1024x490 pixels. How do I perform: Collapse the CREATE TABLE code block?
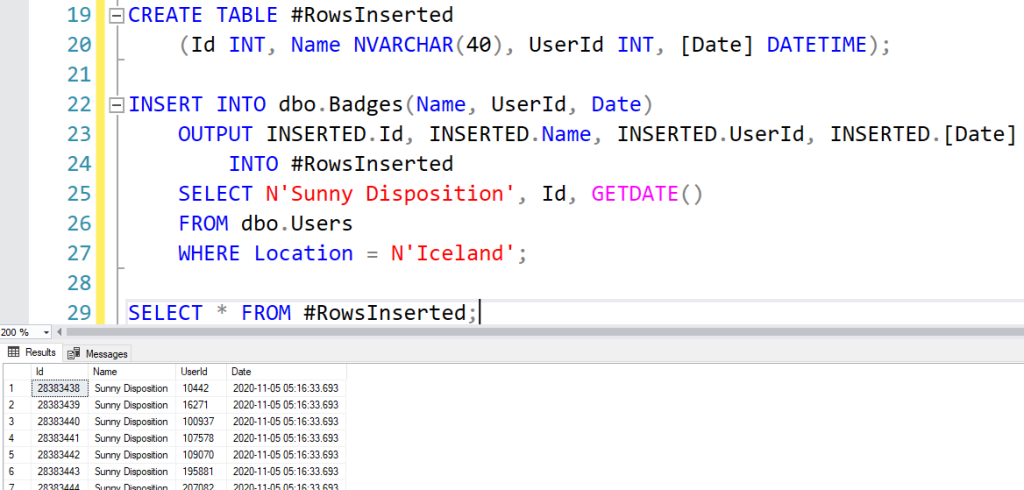point(116,17)
